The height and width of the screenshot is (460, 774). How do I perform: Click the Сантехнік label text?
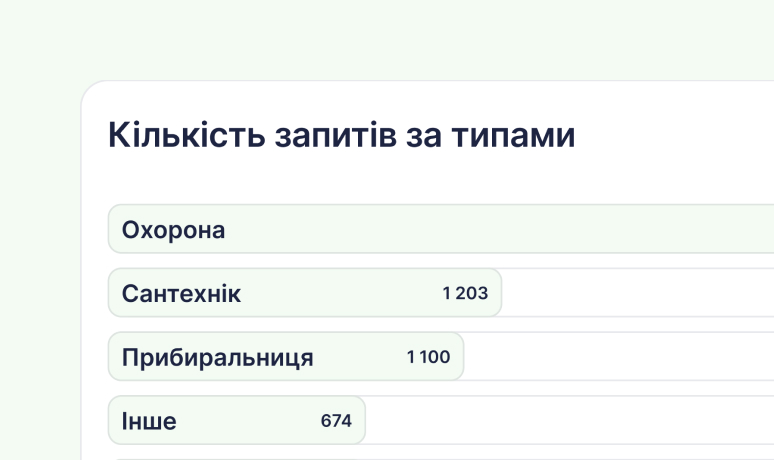click(x=181, y=294)
